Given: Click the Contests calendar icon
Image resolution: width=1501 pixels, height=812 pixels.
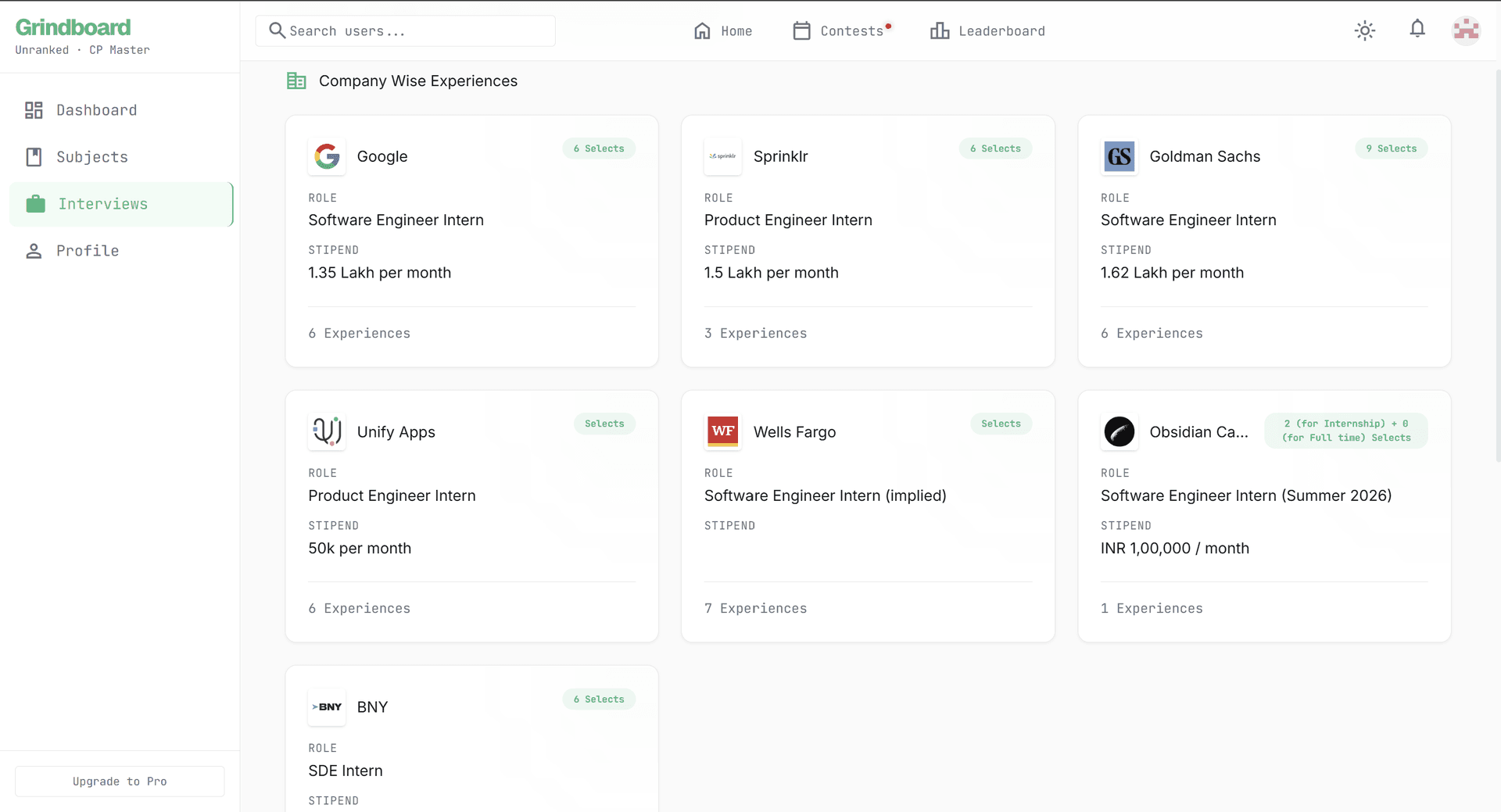Looking at the screenshot, I should pos(801,30).
